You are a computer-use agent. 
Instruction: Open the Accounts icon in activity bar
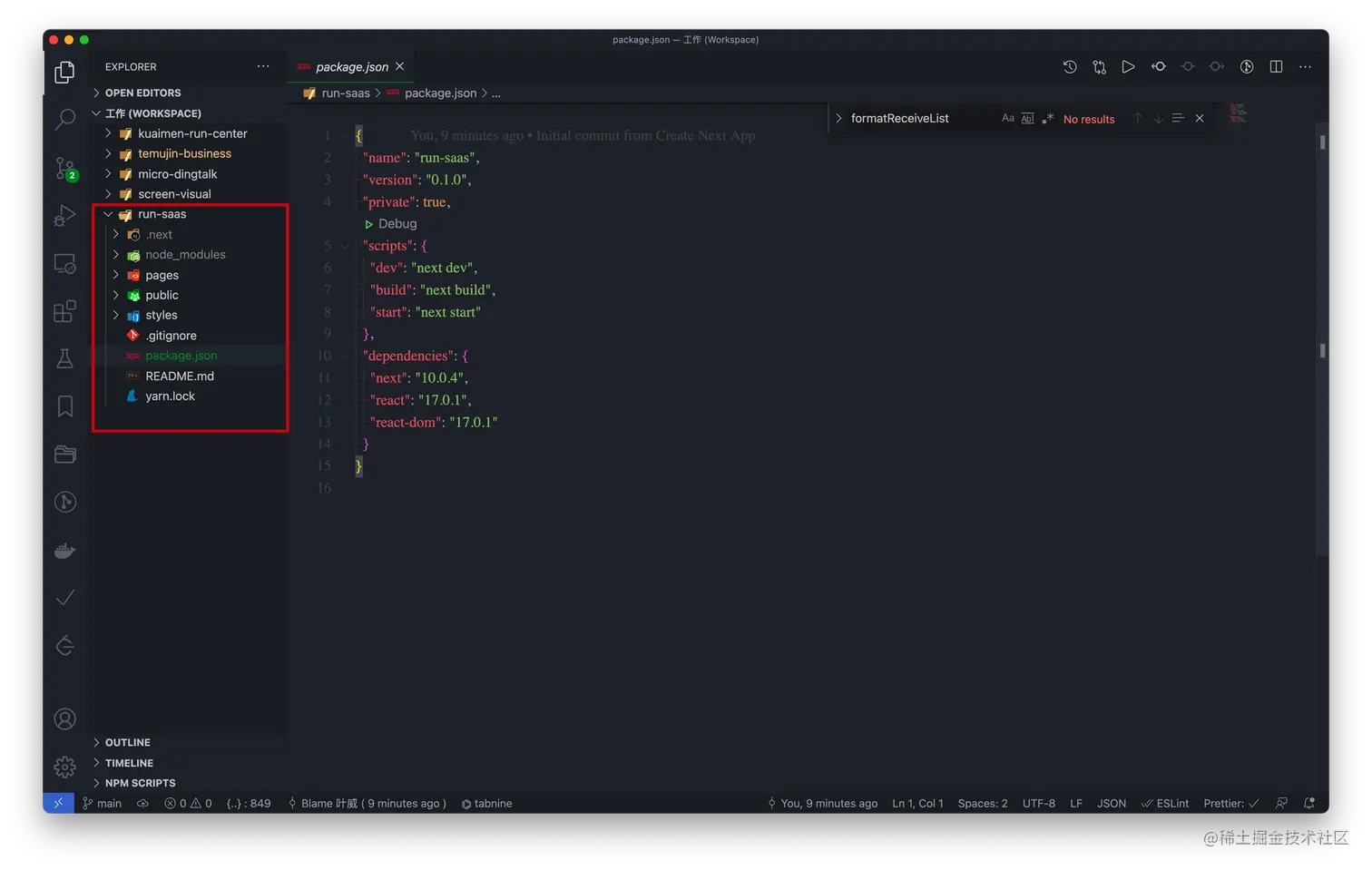click(64, 719)
